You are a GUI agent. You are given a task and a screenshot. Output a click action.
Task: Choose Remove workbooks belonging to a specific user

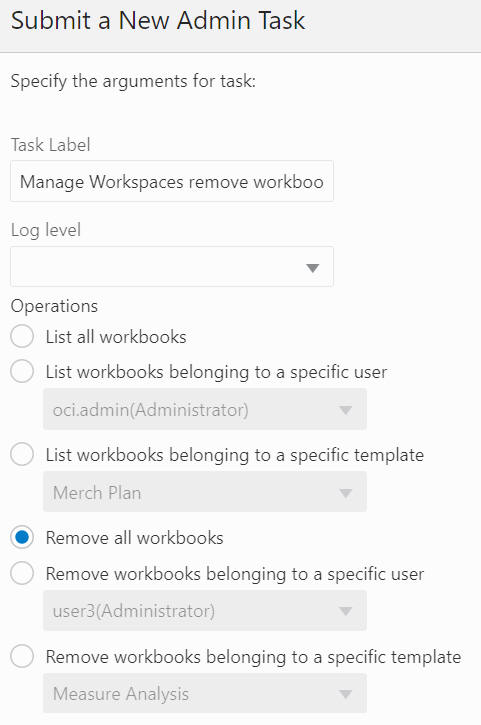pyautogui.click(x=22, y=573)
